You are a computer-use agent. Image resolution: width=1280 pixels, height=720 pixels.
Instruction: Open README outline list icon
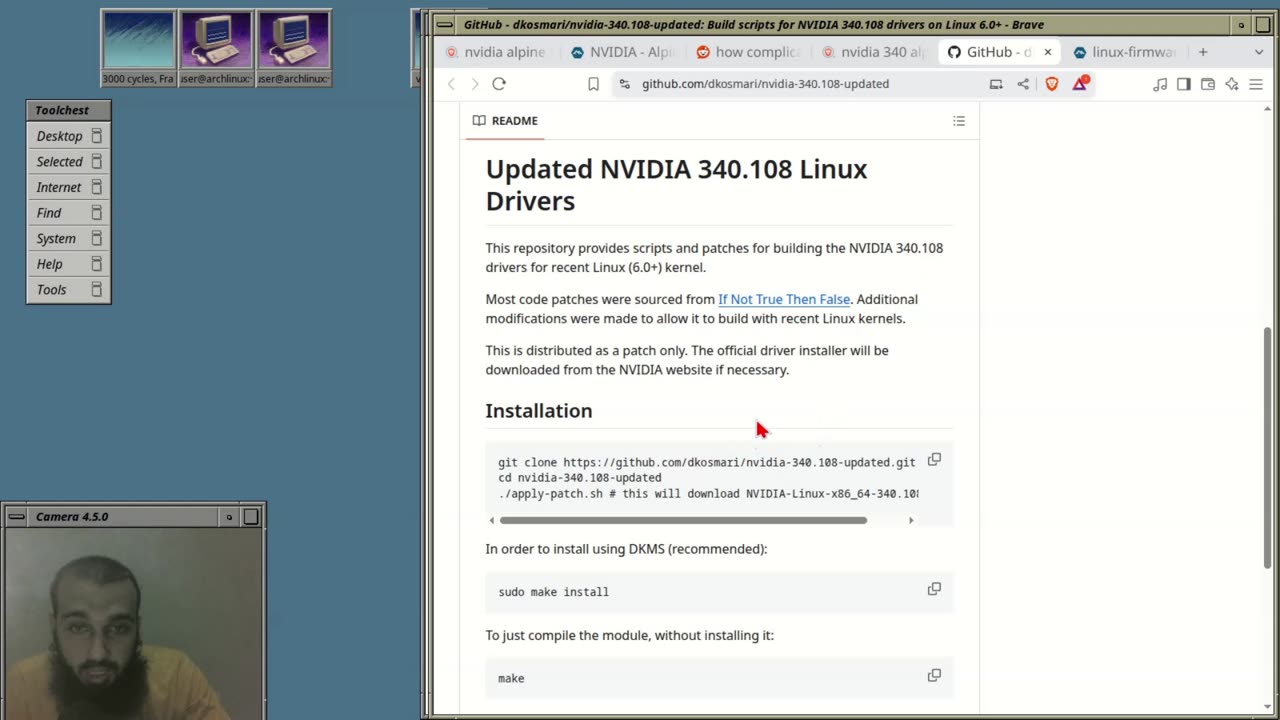(x=959, y=121)
